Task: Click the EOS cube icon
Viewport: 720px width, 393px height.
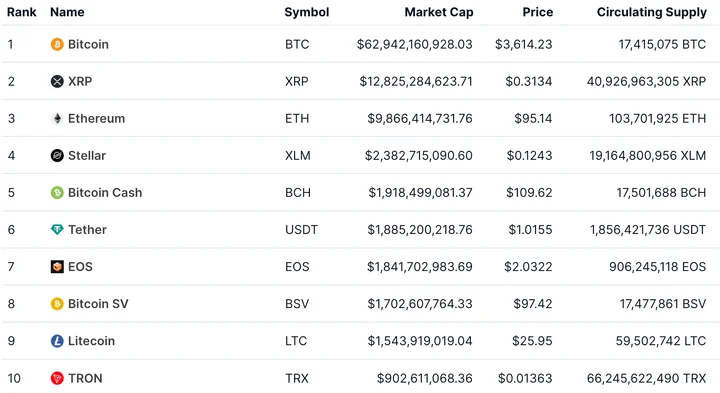Action: [x=57, y=267]
